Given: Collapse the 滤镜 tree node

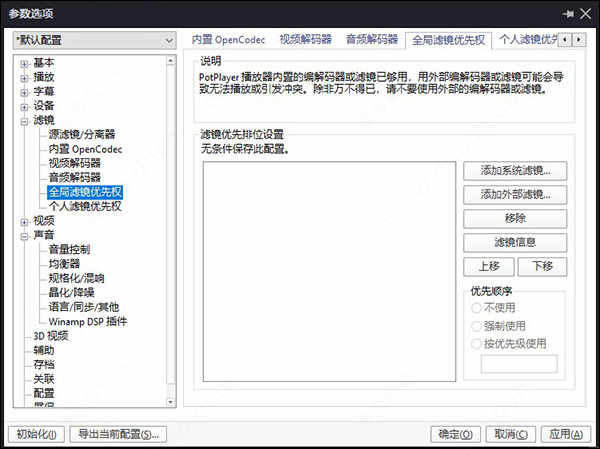Looking at the screenshot, I should 24,121.
